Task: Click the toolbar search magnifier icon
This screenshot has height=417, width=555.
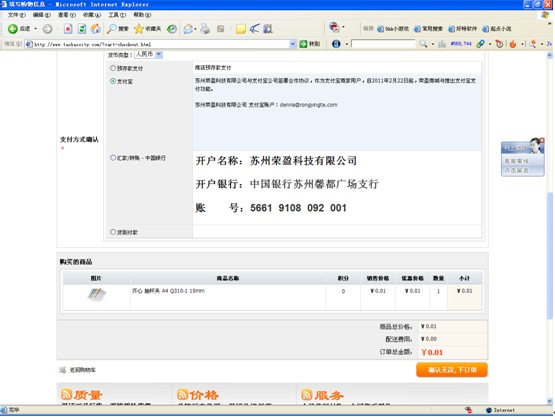Action: [x=423, y=44]
